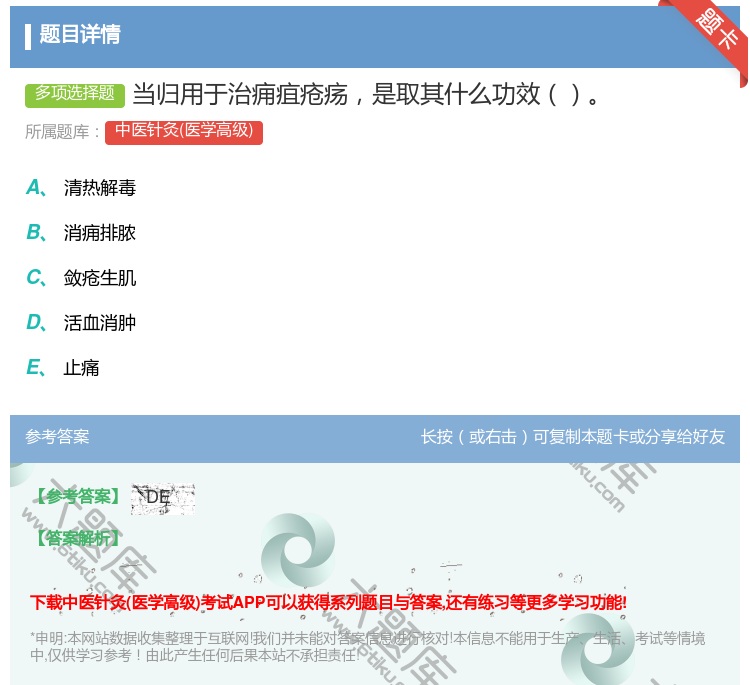
Task: Click the 题目详情 header title
Action: point(80,34)
